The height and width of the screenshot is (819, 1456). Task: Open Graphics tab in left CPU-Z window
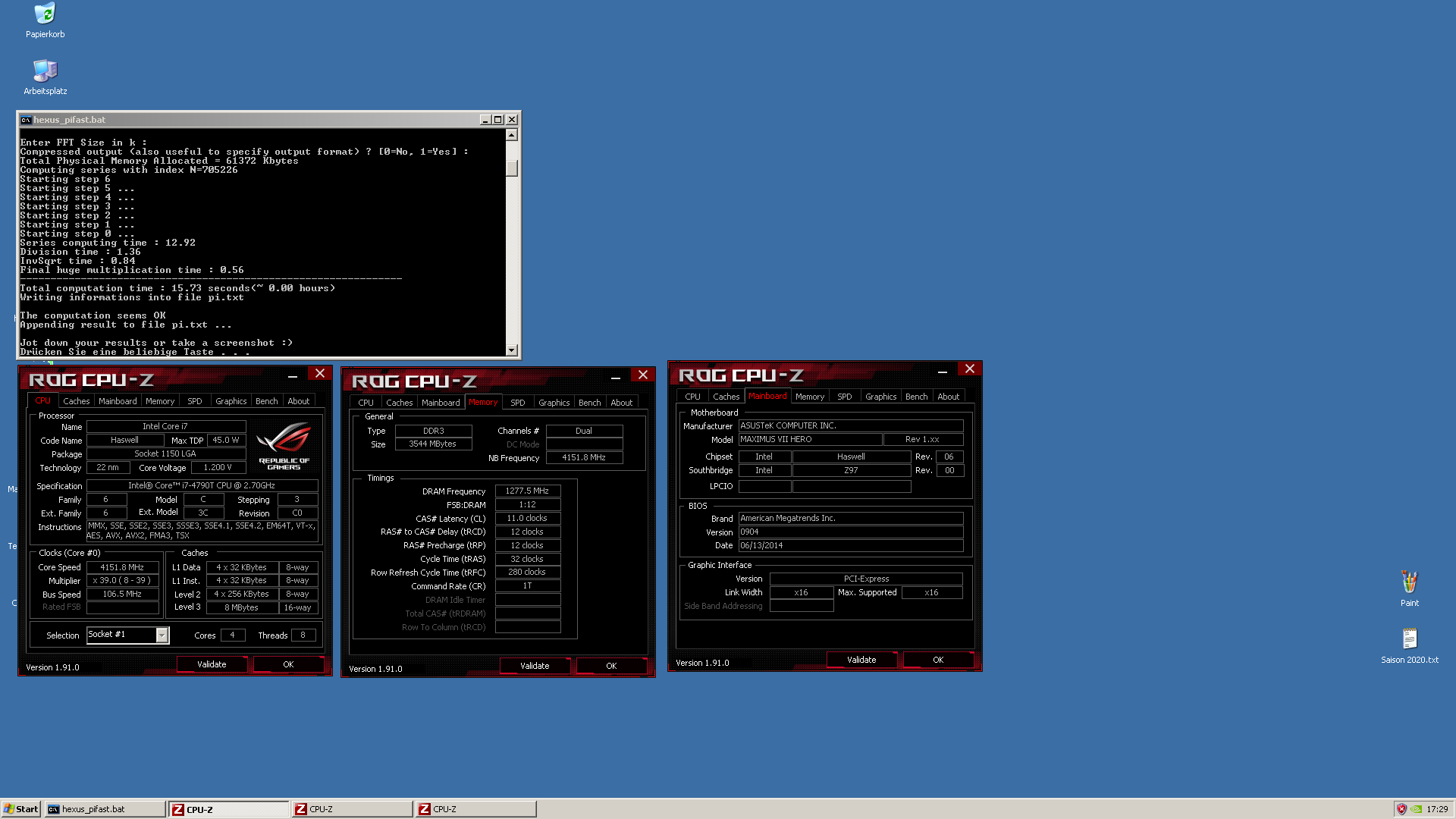[231, 401]
